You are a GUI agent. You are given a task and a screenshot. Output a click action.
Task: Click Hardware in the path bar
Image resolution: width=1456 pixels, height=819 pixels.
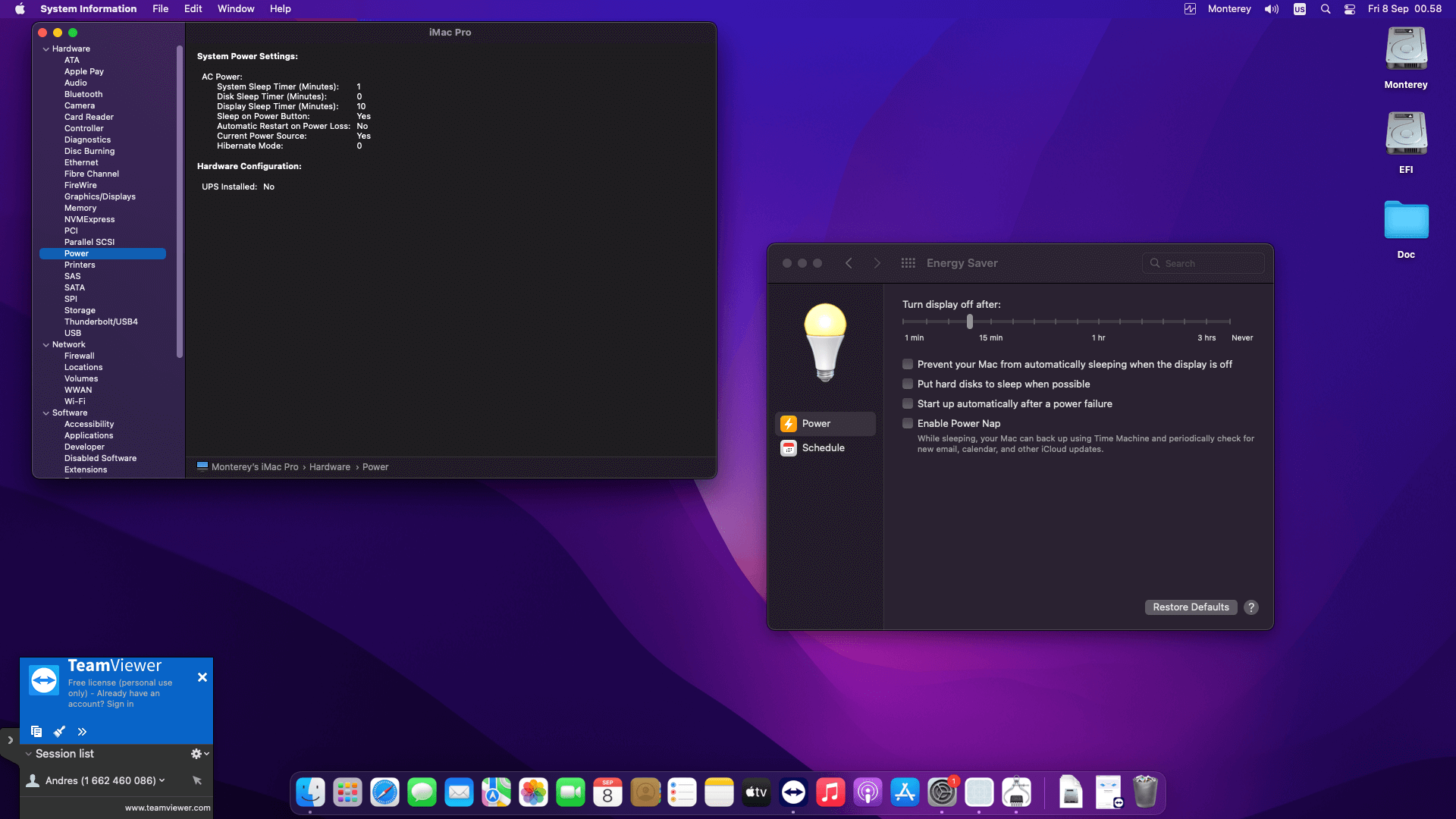point(329,467)
